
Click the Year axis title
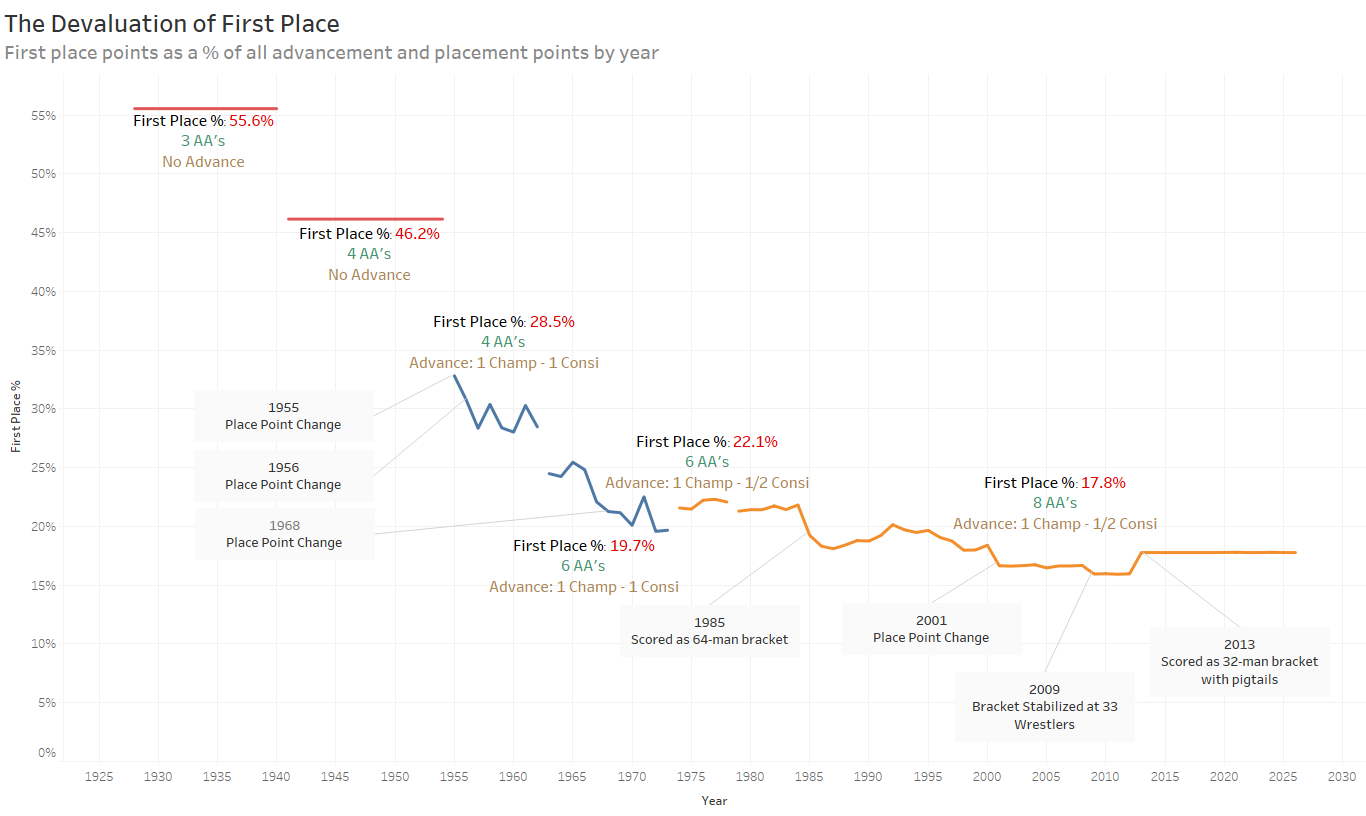coord(714,801)
